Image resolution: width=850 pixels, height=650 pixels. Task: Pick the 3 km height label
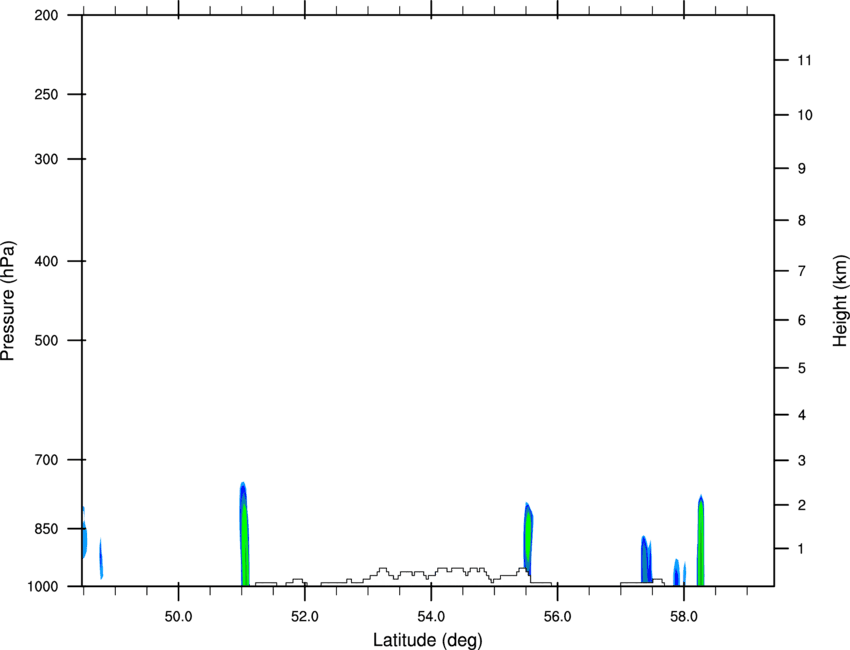(x=802, y=461)
